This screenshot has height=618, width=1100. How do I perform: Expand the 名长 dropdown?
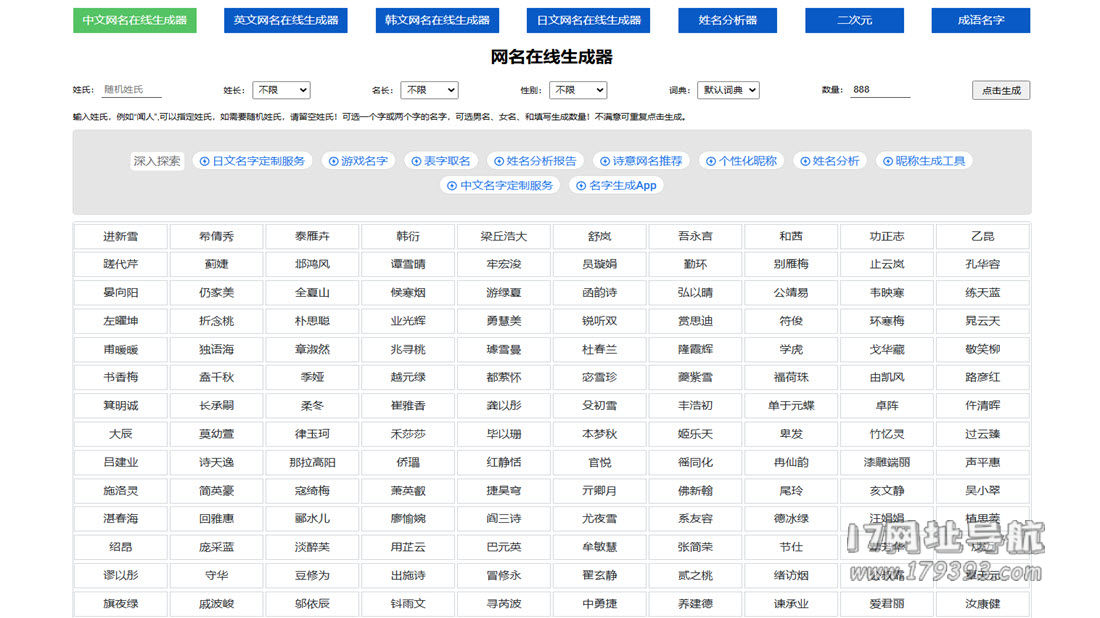[429, 90]
